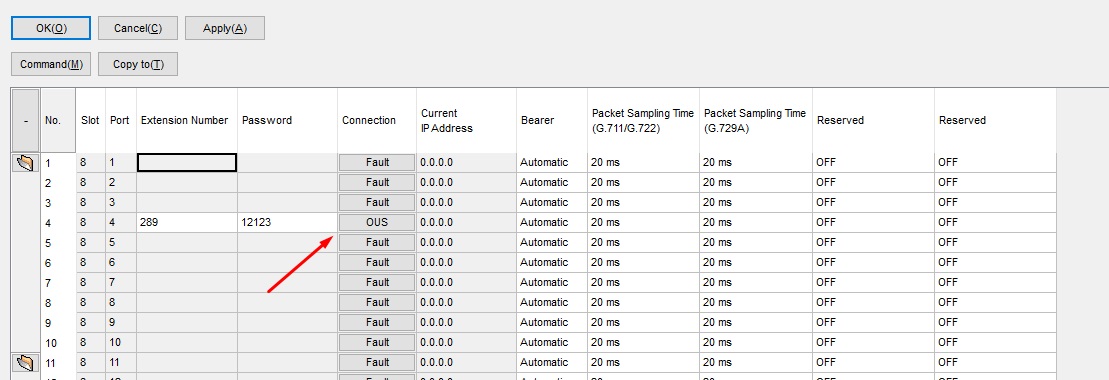Click the Cancel(C) button
The image size is (1109, 380).
(x=137, y=28)
